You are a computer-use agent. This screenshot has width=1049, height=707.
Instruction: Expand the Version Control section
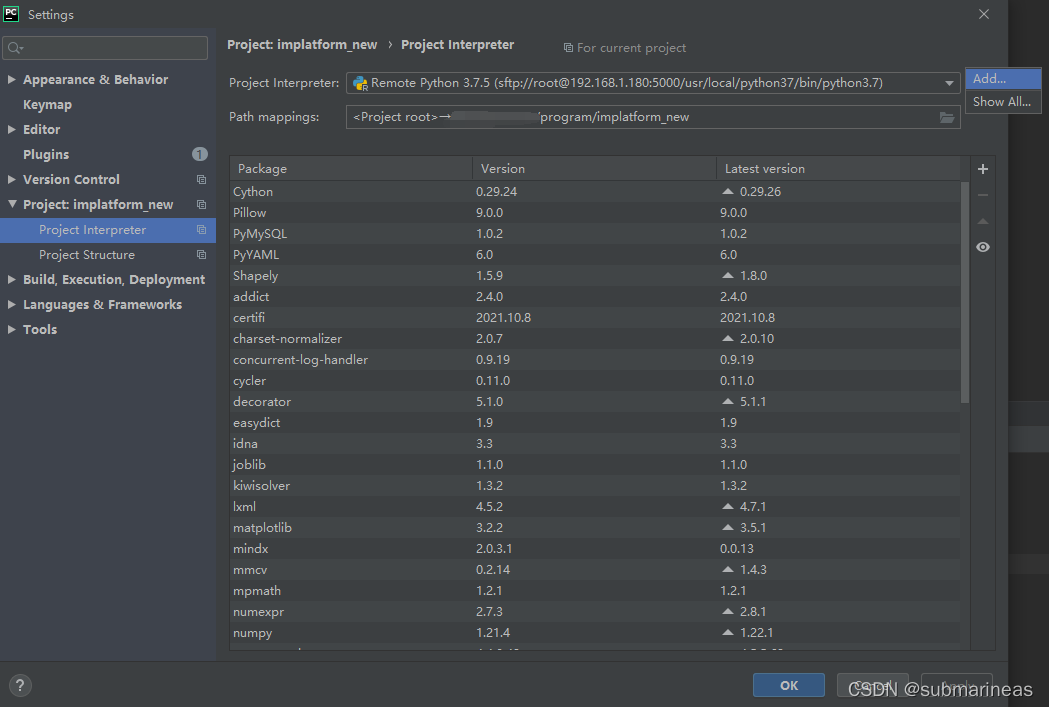click(x=11, y=179)
